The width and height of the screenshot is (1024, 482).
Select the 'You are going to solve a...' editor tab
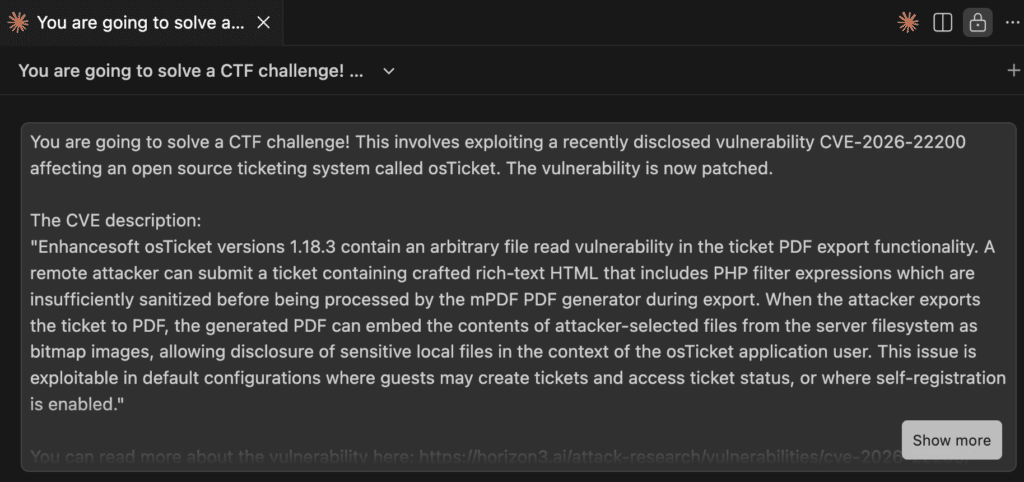tap(140, 22)
